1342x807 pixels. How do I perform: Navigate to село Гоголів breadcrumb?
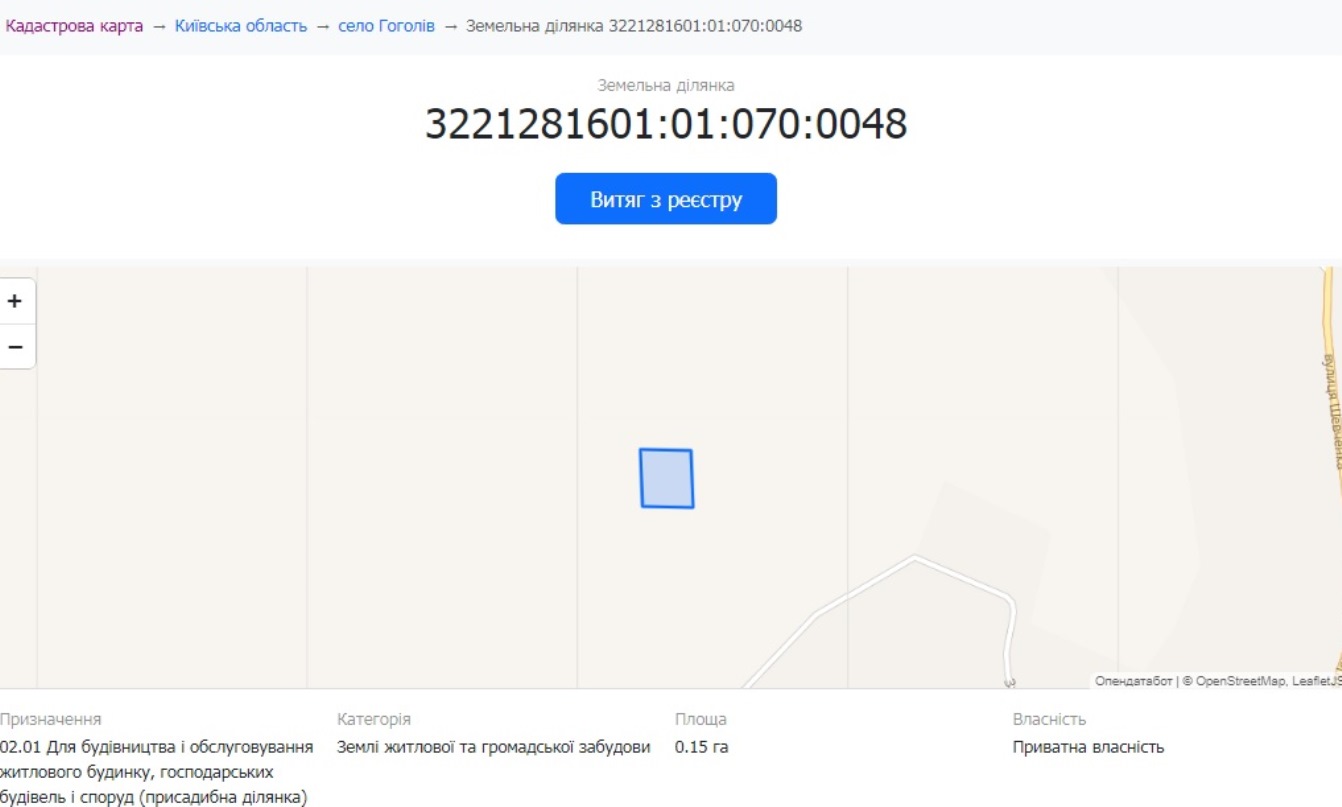pyautogui.click(x=386, y=26)
